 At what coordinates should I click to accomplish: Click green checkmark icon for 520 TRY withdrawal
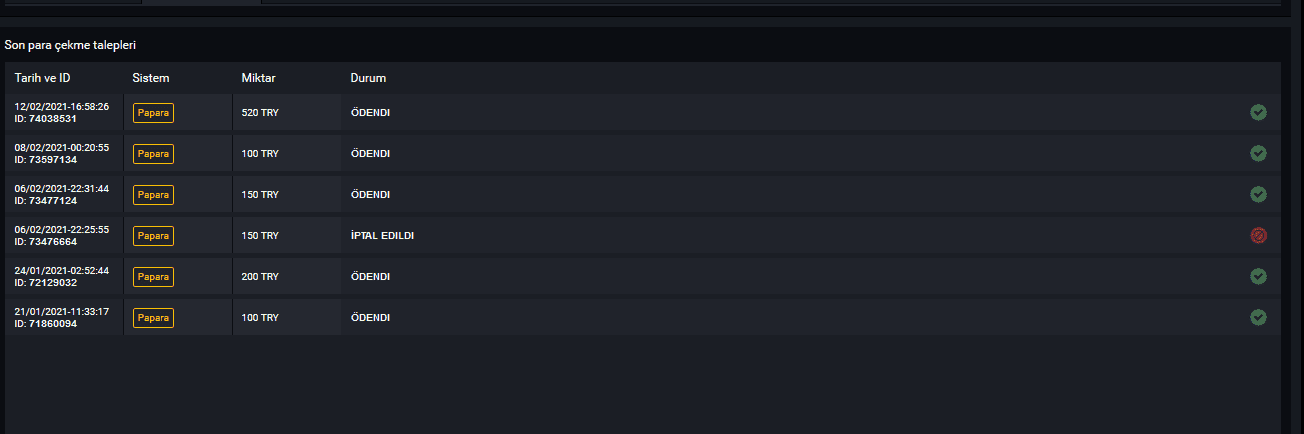click(x=1258, y=112)
